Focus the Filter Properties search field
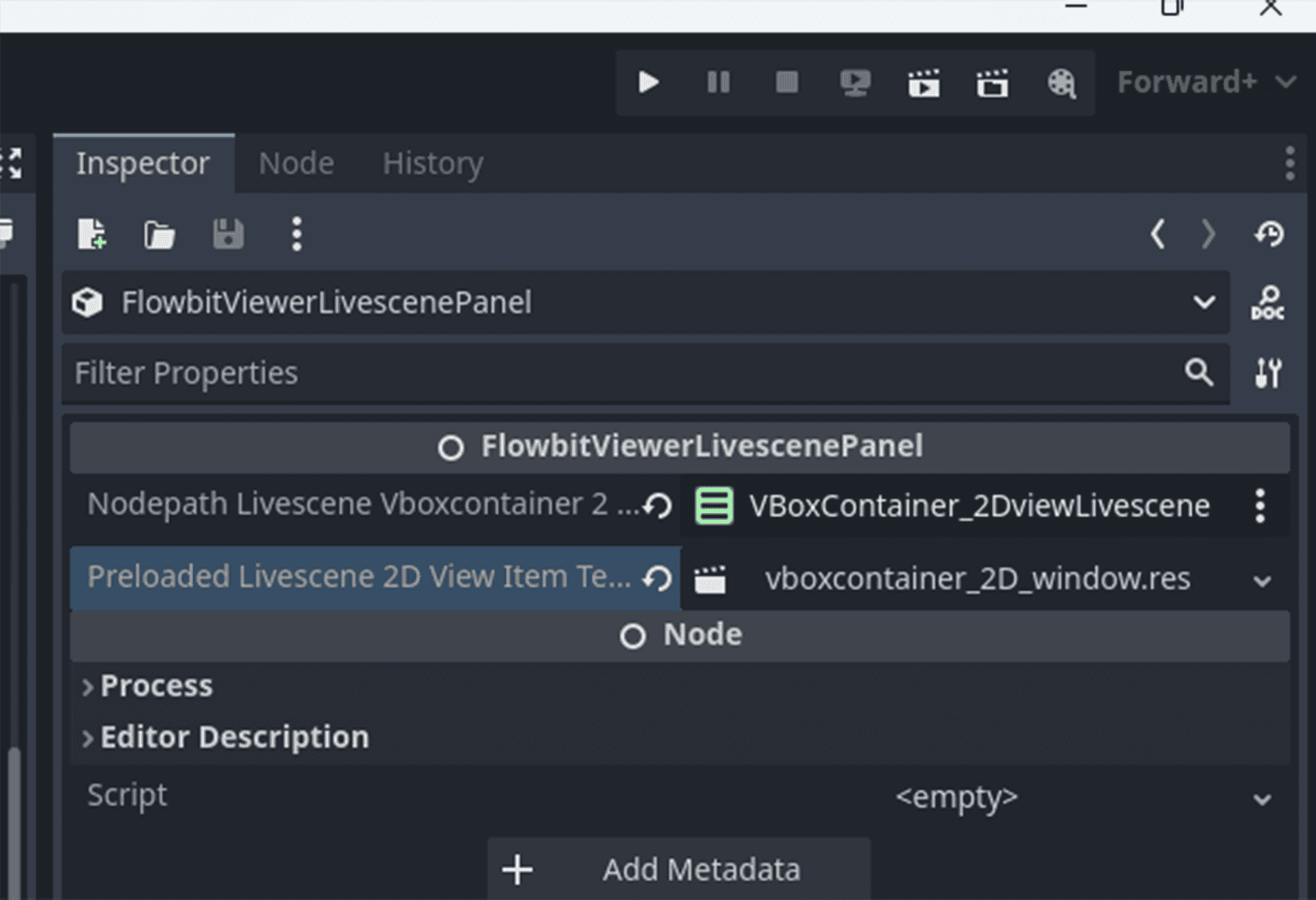The image size is (1316, 900). pyautogui.click(x=618, y=373)
